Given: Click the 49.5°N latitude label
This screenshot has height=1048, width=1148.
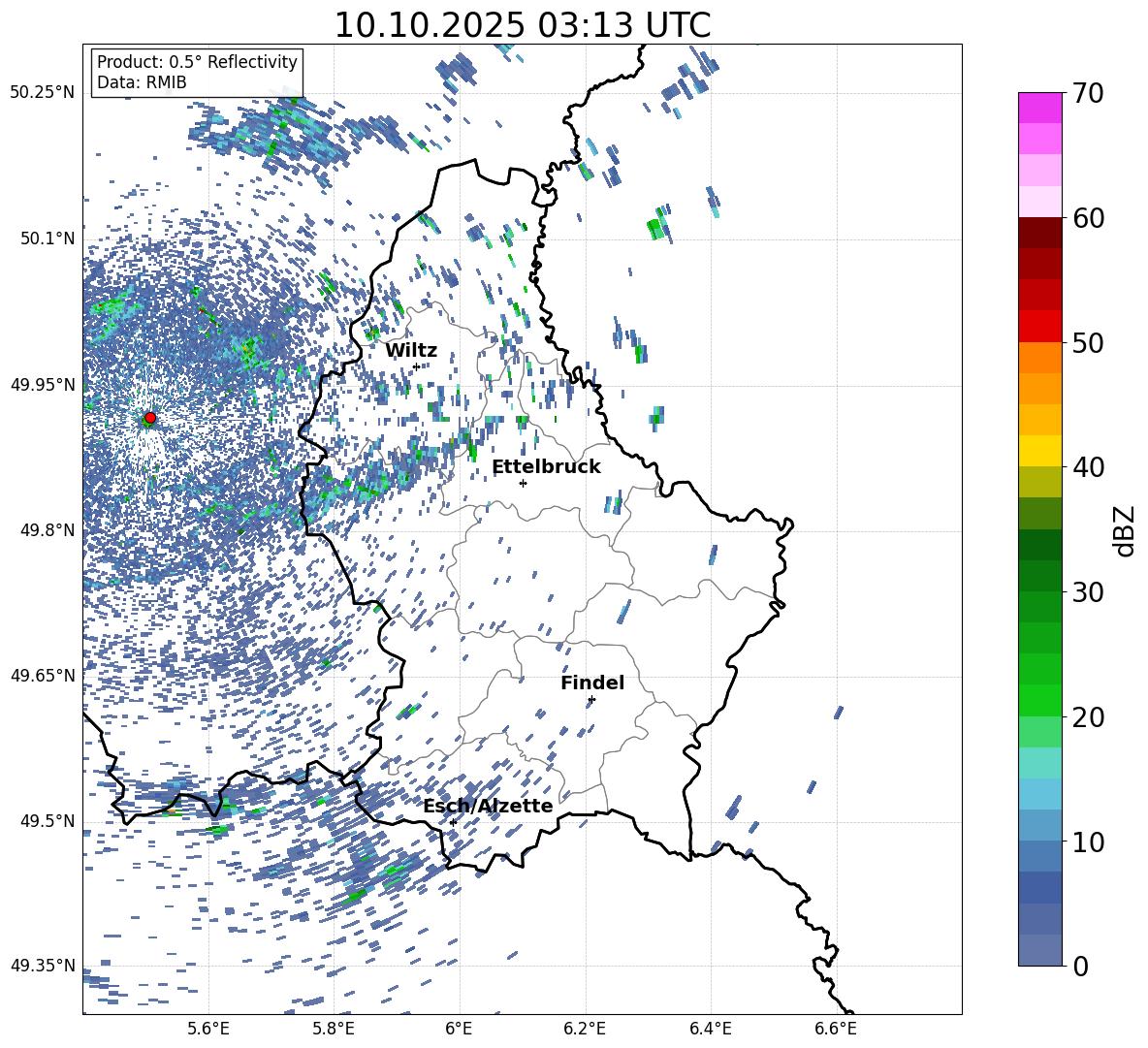Looking at the screenshot, I should pyautogui.click(x=48, y=821).
